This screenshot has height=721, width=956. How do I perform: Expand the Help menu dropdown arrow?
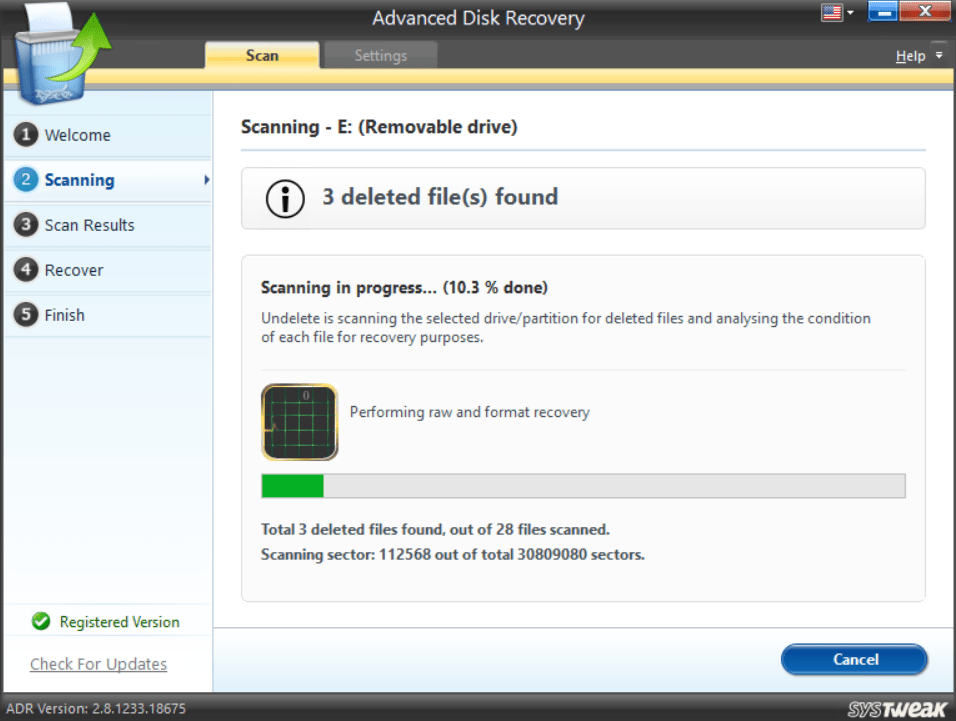pyautogui.click(x=939, y=55)
